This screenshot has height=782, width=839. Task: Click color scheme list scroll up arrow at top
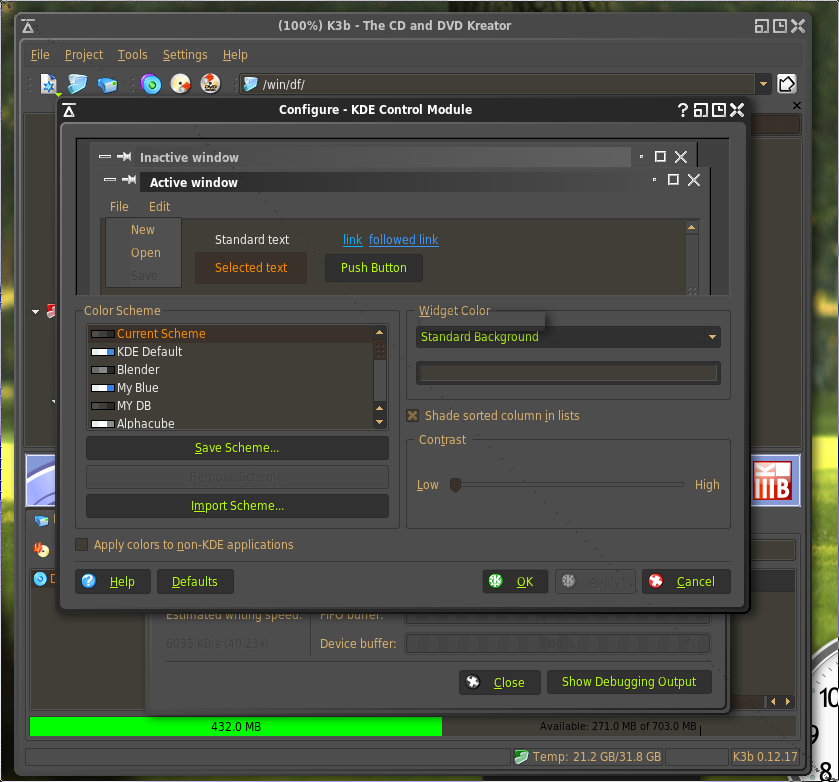tap(379, 332)
